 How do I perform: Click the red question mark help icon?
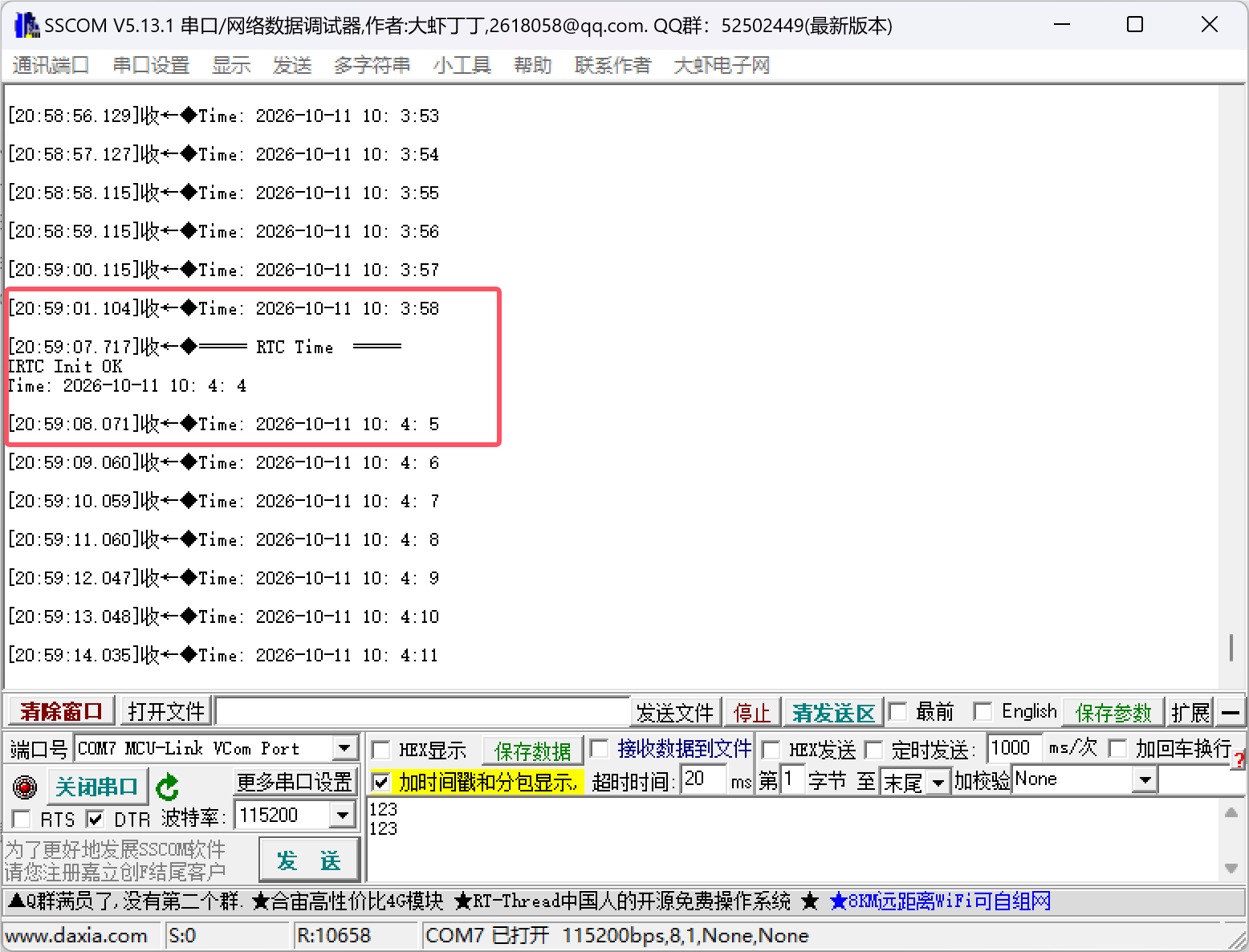click(x=1240, y=759)
